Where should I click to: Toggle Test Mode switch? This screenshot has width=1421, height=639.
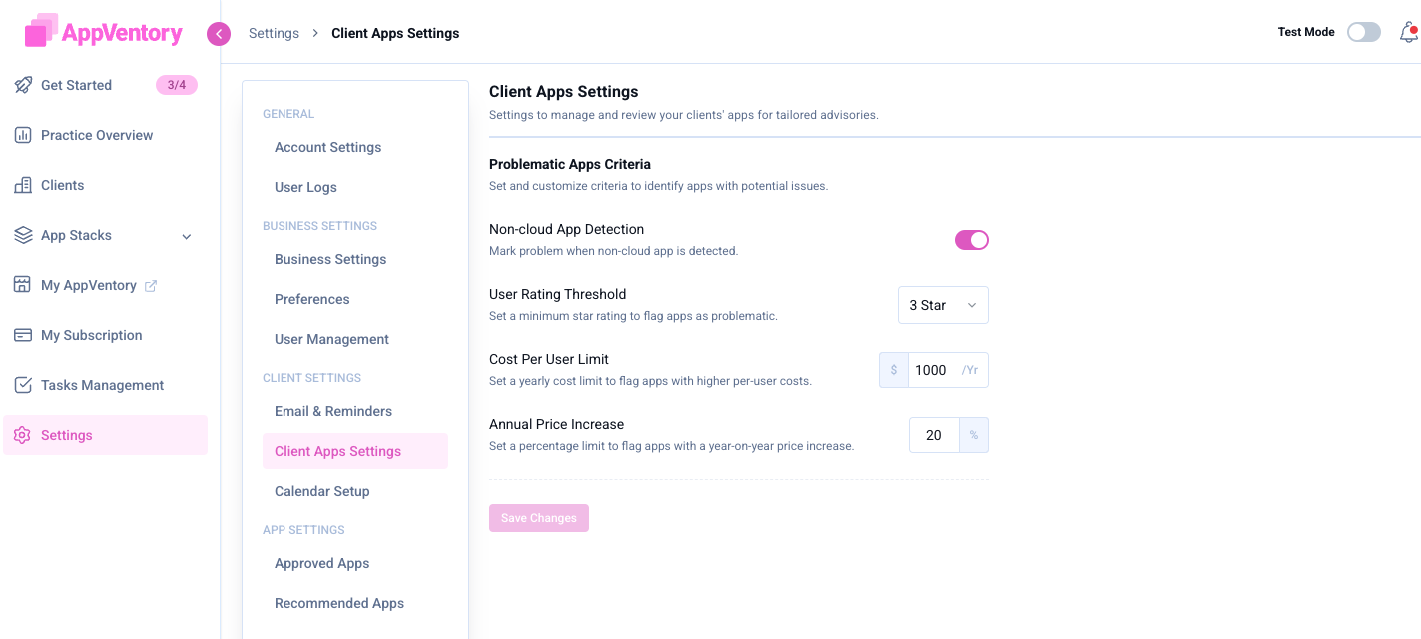click(1363, 32)
